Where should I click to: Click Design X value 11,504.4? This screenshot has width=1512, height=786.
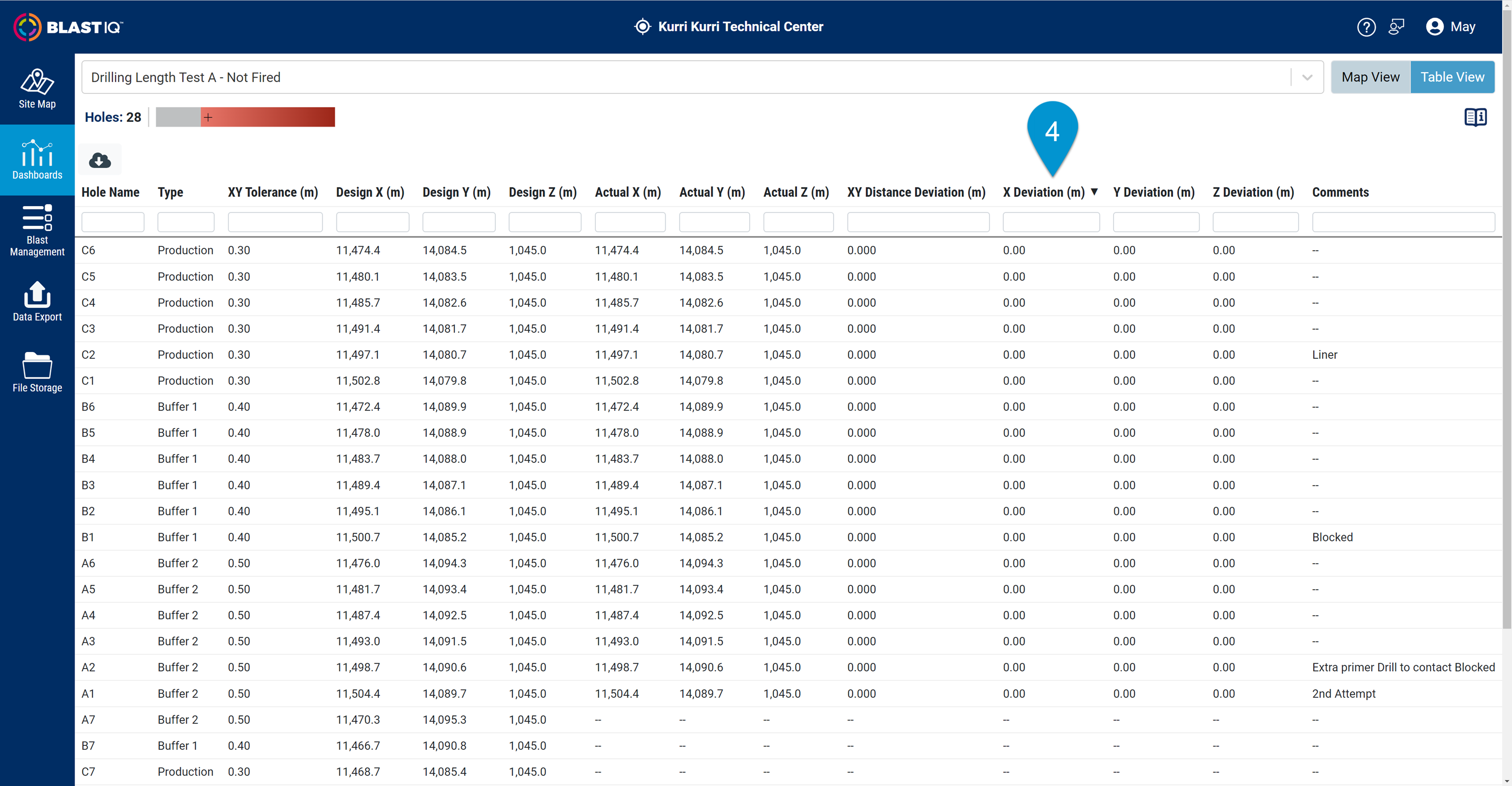click(358, 694)
